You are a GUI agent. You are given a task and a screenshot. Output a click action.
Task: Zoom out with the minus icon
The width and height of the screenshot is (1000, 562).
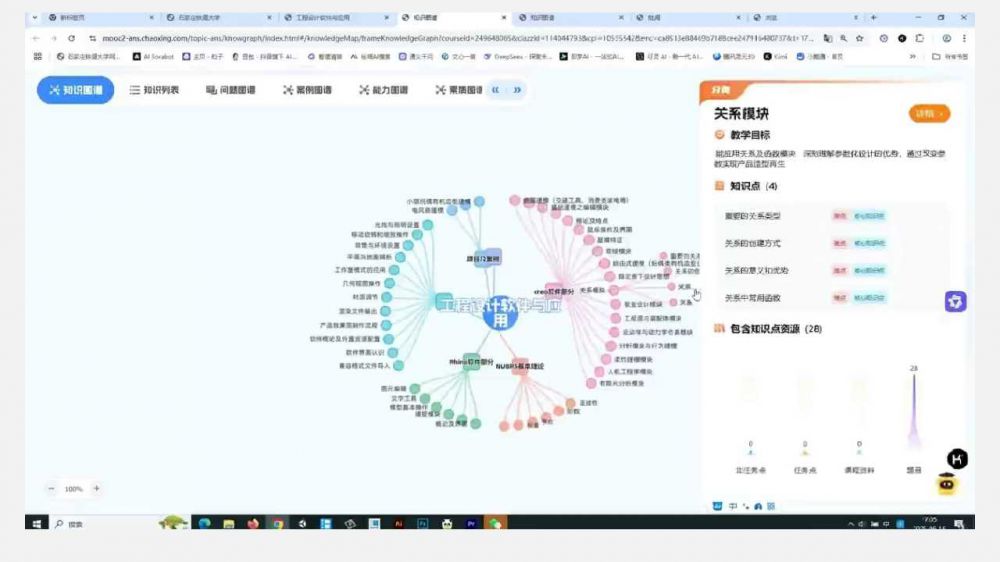[51, 489]
